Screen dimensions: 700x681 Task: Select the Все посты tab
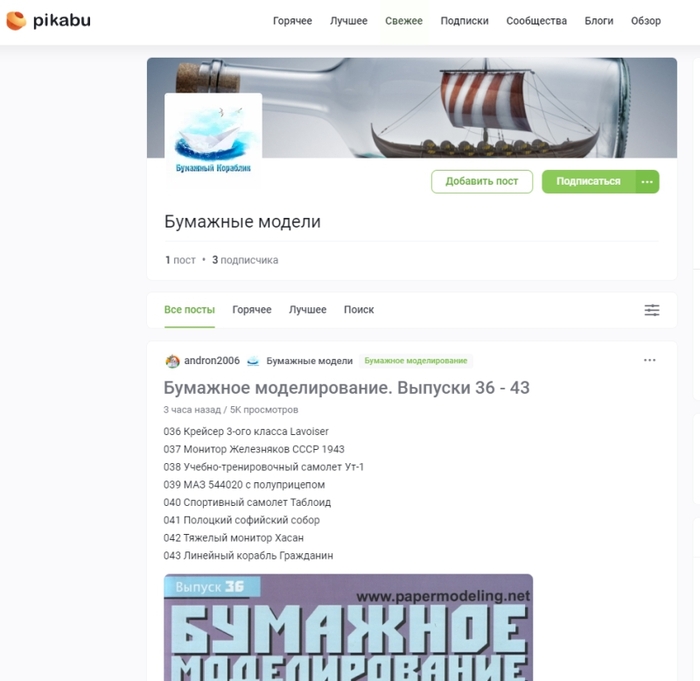pos(189,310)
